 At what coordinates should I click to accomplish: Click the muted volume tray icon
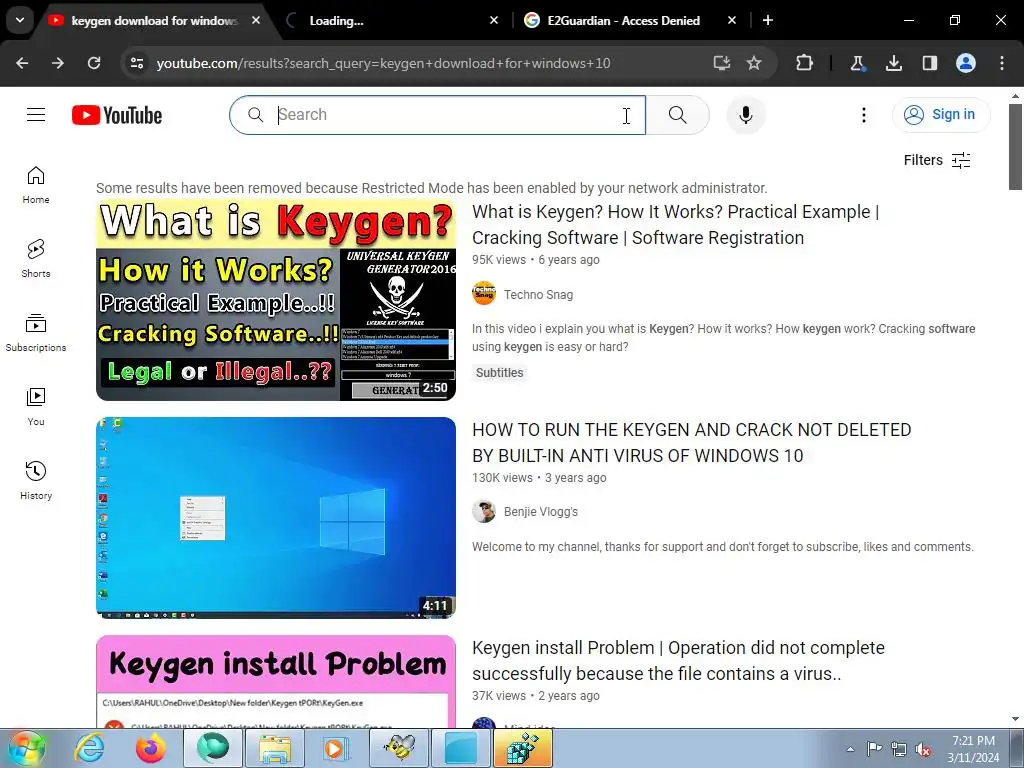(923, 750)
